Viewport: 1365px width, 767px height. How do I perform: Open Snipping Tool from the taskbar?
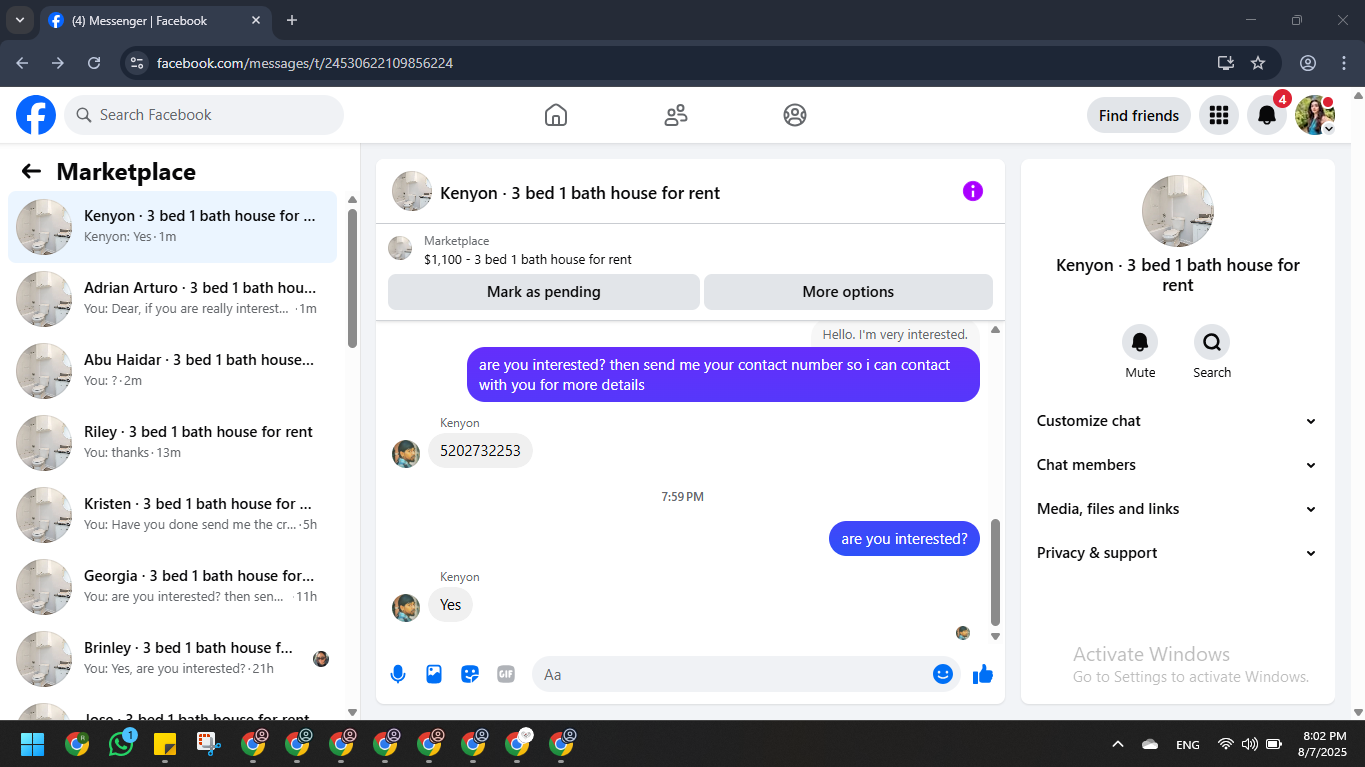pos(208,744)
